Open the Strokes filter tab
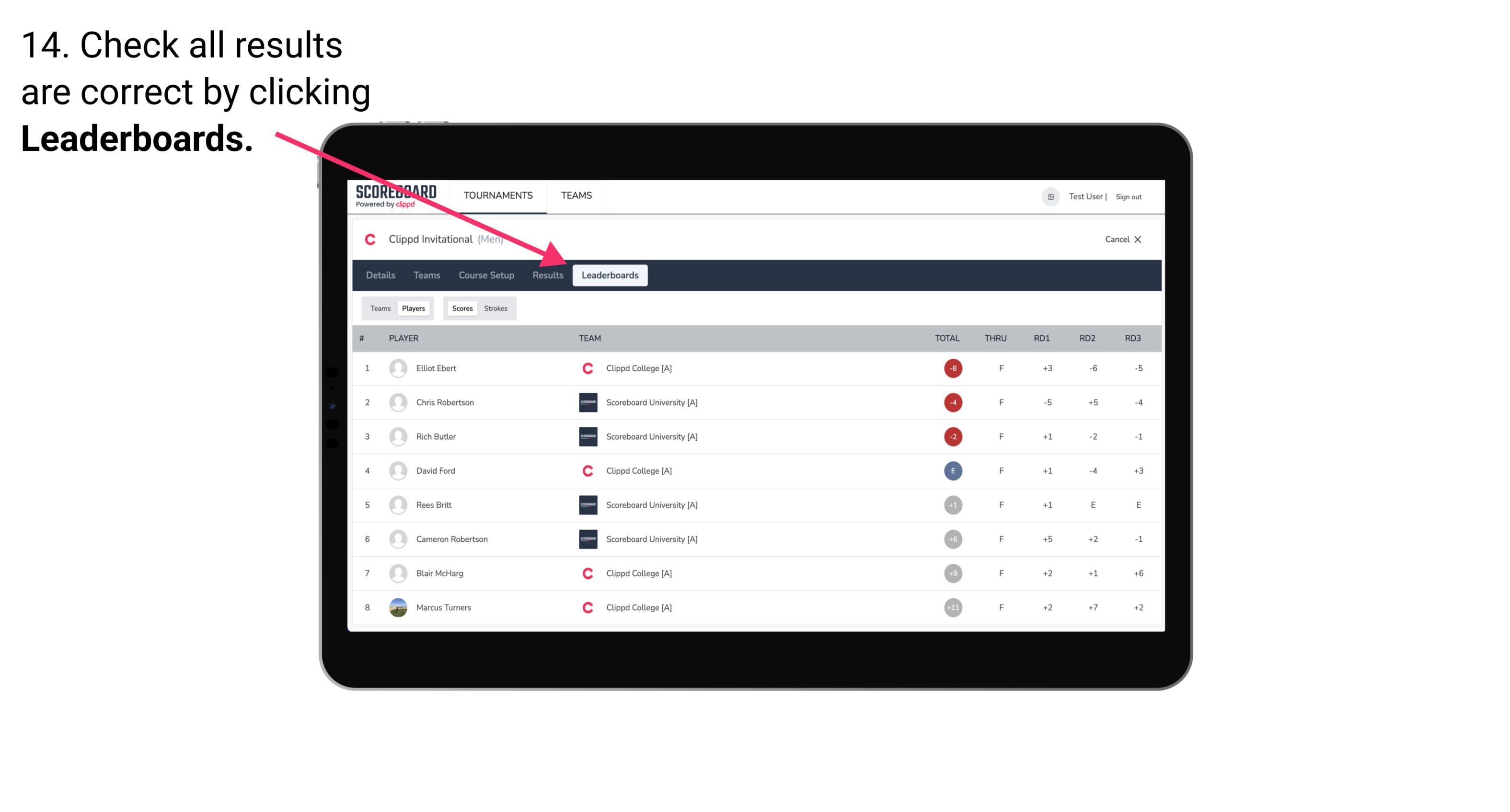 (496, 308)
